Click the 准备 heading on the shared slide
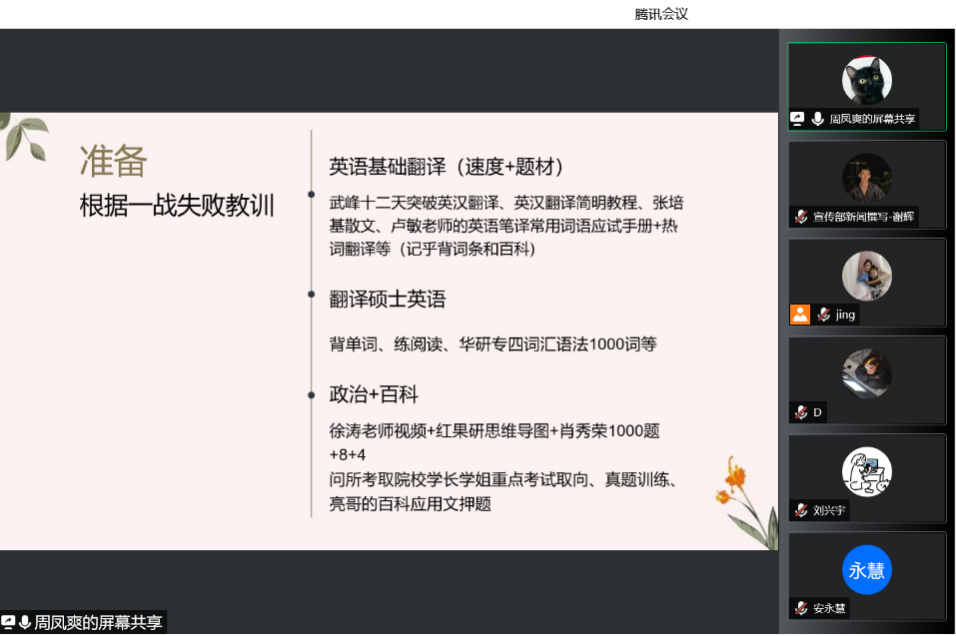956x636 pixels. pyautogui.click(x=113, y=161)
